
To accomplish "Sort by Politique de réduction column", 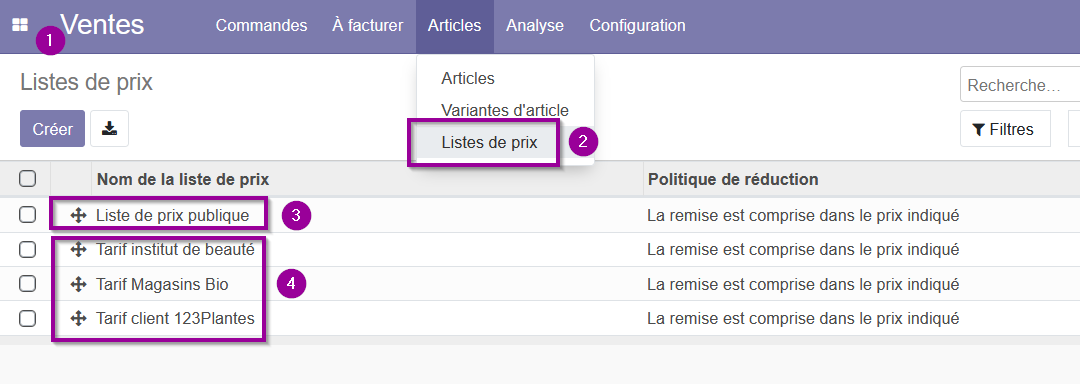I will [733, 180].
